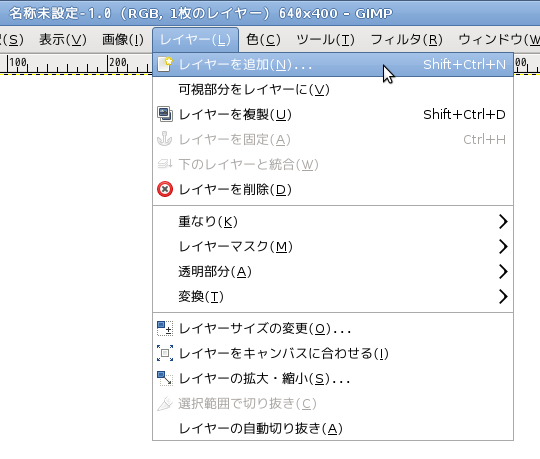Click the duplicate layer icon beside レイヤーを複製
The height and width of the screenshot is (459, 540).
point(165,114)
